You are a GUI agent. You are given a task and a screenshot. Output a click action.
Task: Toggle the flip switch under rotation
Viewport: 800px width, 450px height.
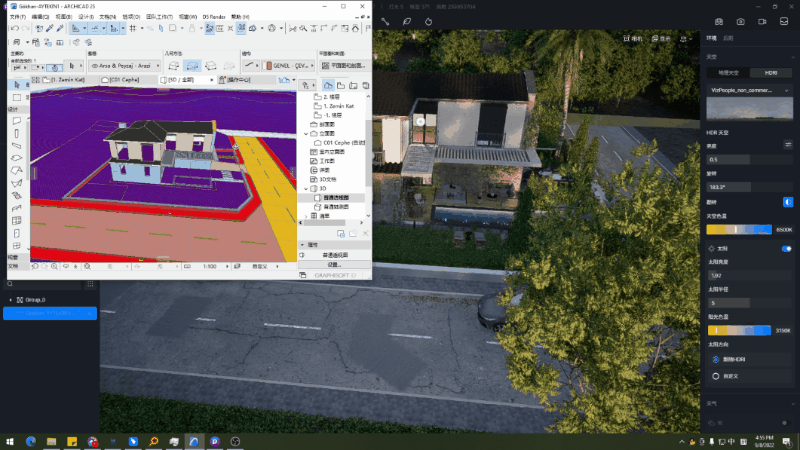click(x=787, y=201)
